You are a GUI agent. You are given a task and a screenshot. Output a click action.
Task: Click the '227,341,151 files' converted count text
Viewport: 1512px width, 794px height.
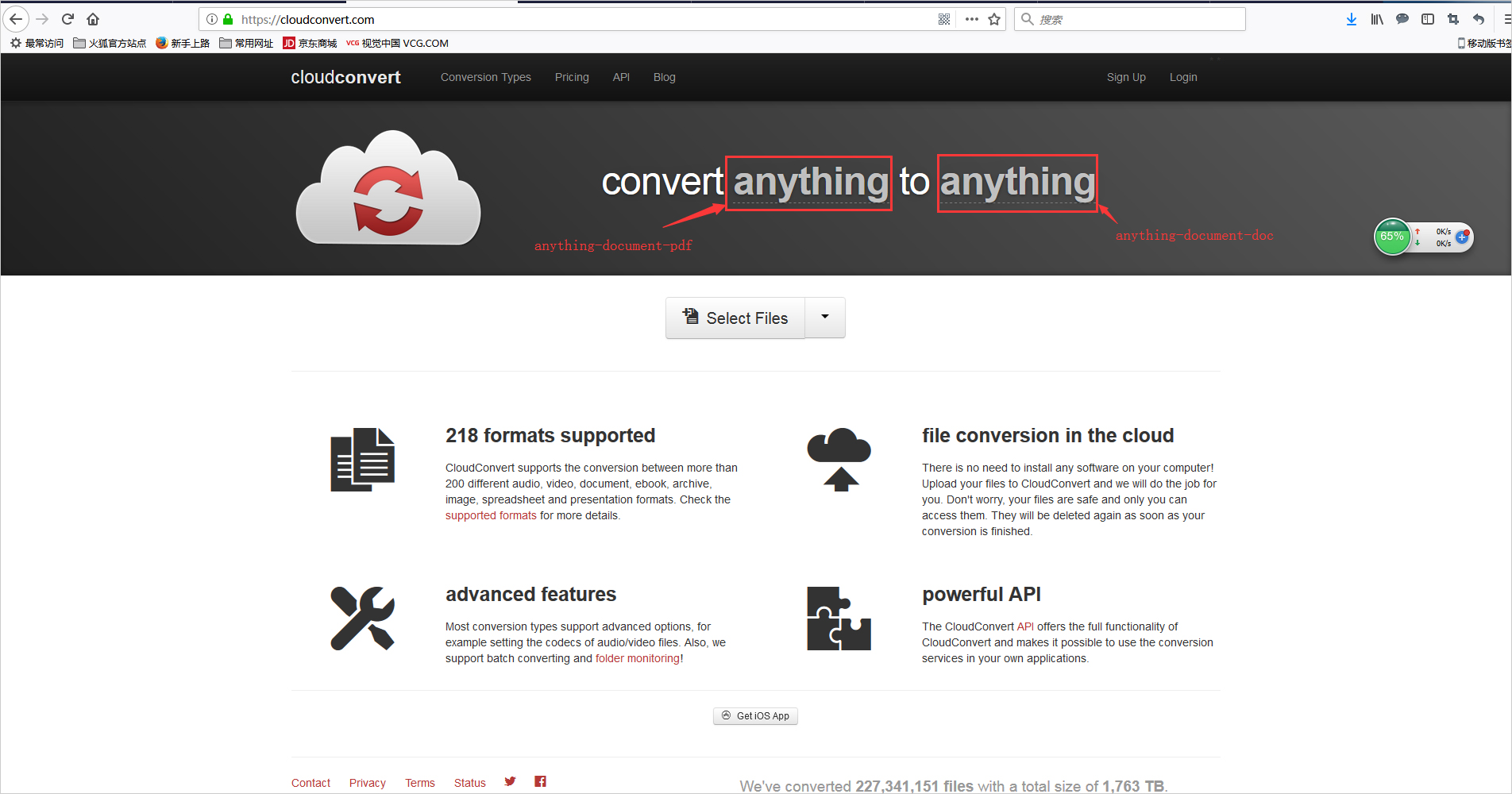click(x=914, y=786)
